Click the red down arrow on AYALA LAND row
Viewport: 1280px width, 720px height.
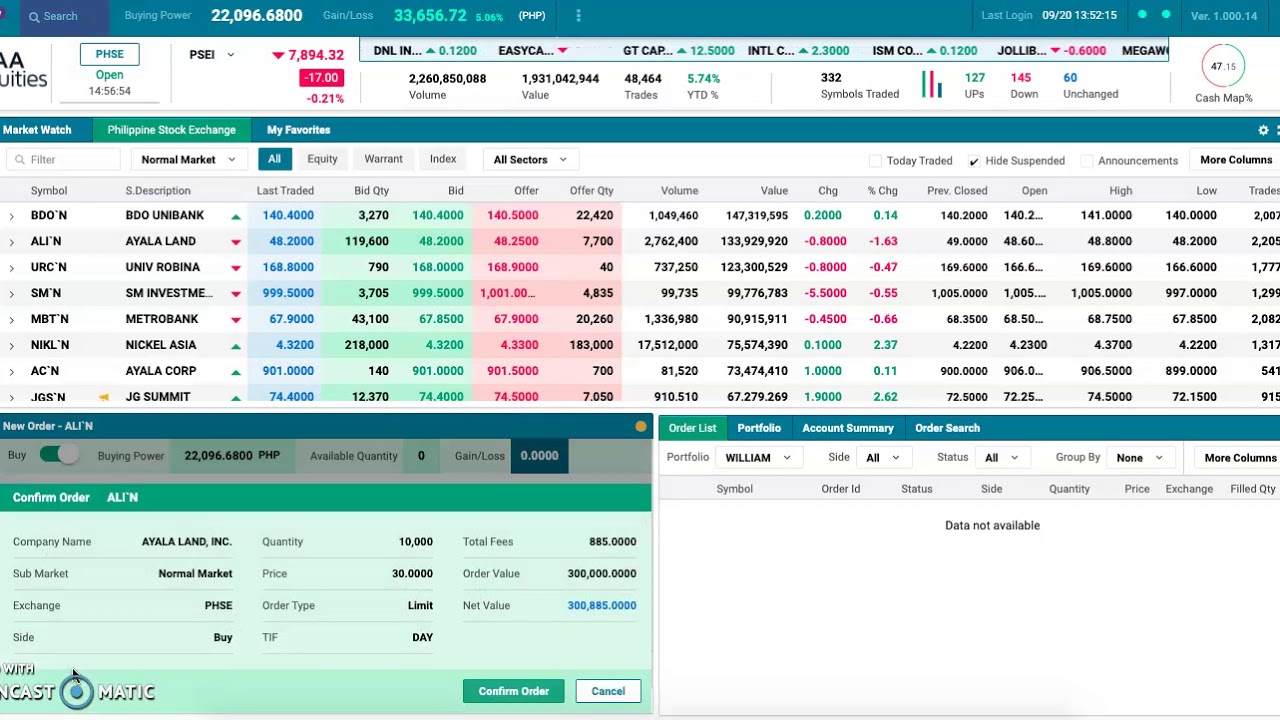(x=236, y=242)
